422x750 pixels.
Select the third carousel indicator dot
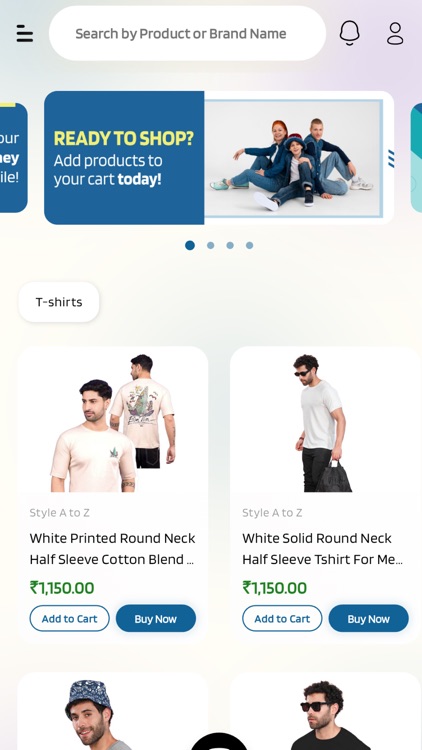point(230,245)
